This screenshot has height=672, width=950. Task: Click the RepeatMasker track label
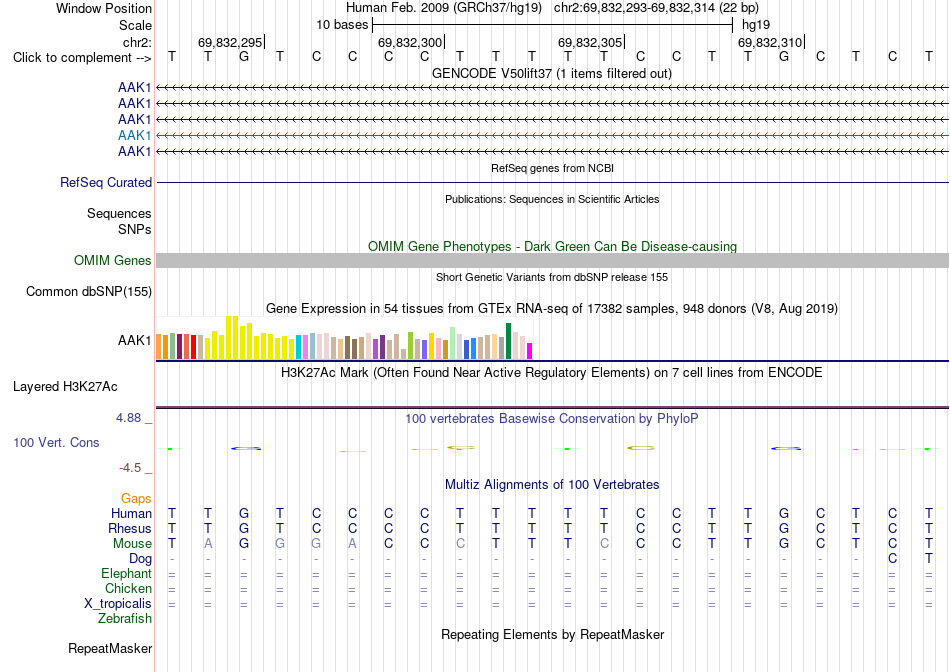pyautogui.click(x=110, y=648)
